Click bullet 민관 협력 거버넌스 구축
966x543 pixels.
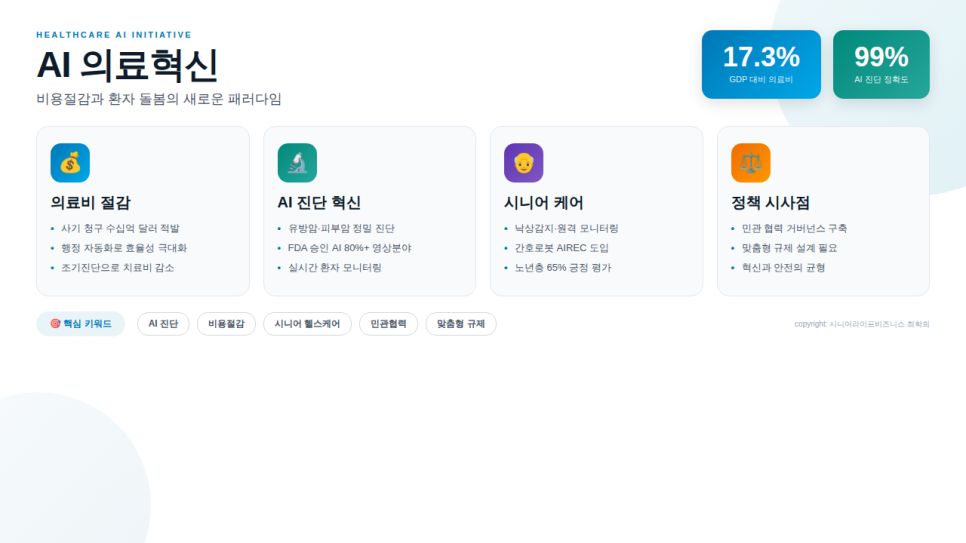(794, 229)
